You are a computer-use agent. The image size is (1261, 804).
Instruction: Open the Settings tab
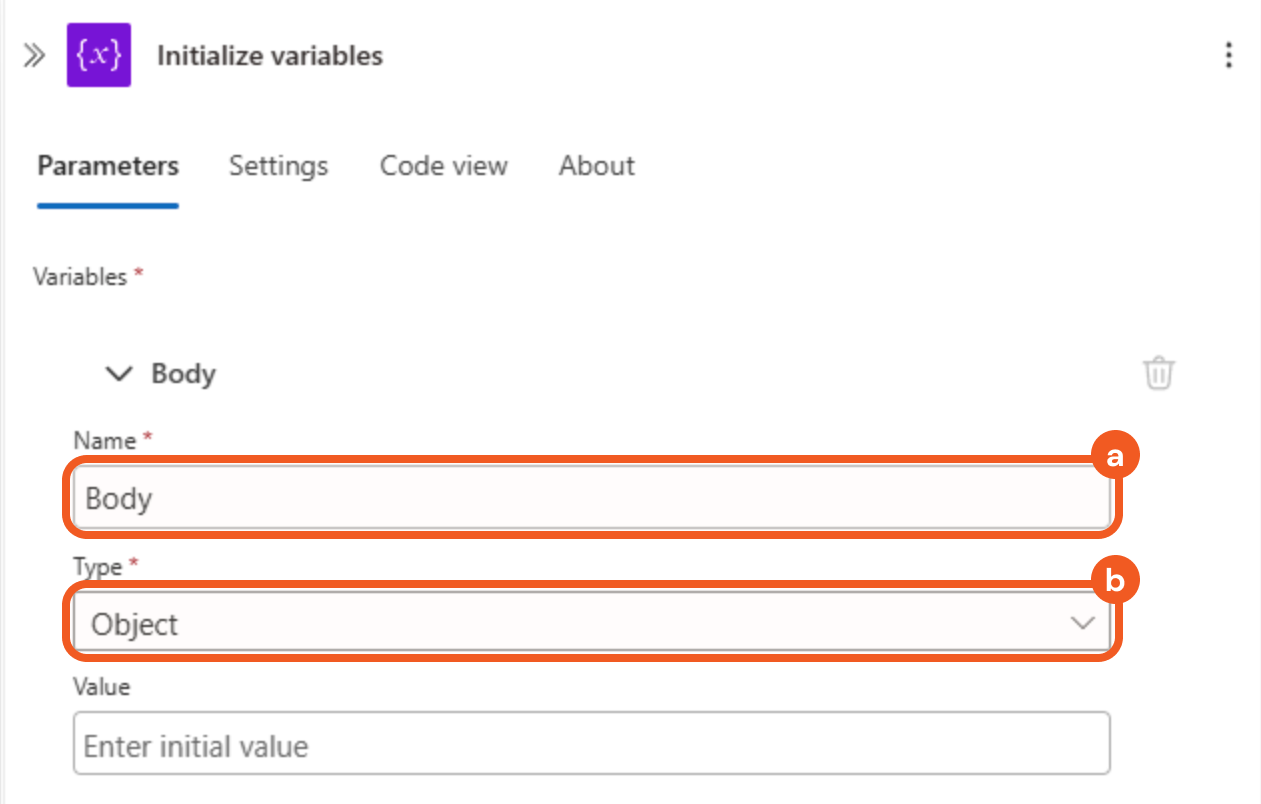coord(278,166)
